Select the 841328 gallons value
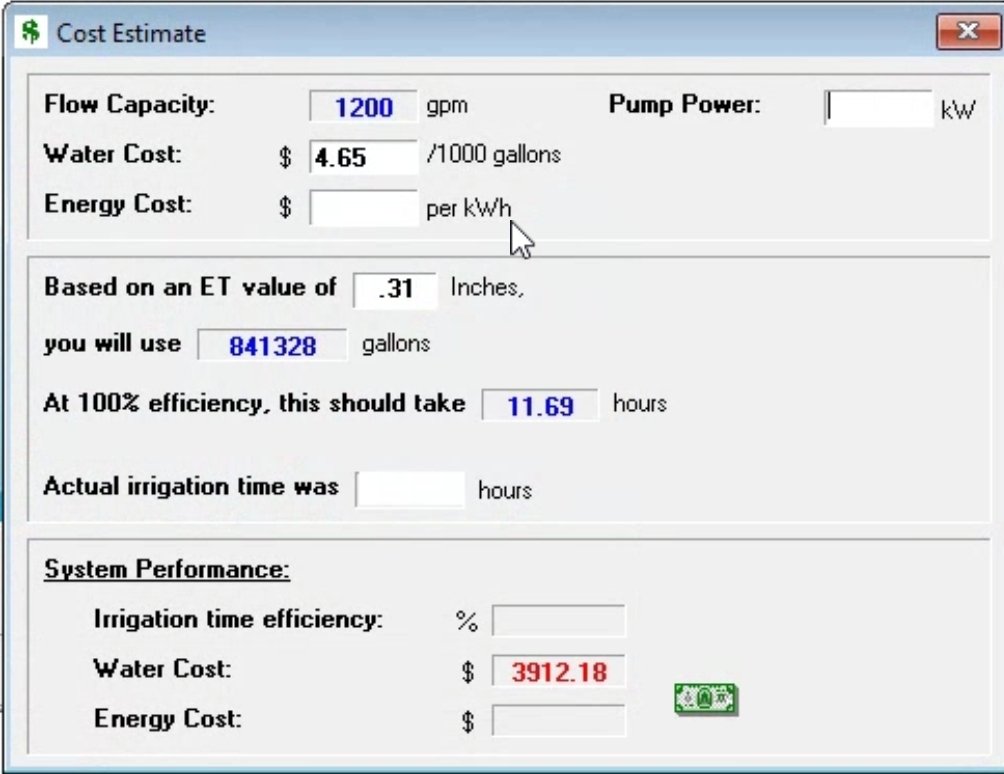The height and width of the screenshot is (774, 1004). pos(272,346)
